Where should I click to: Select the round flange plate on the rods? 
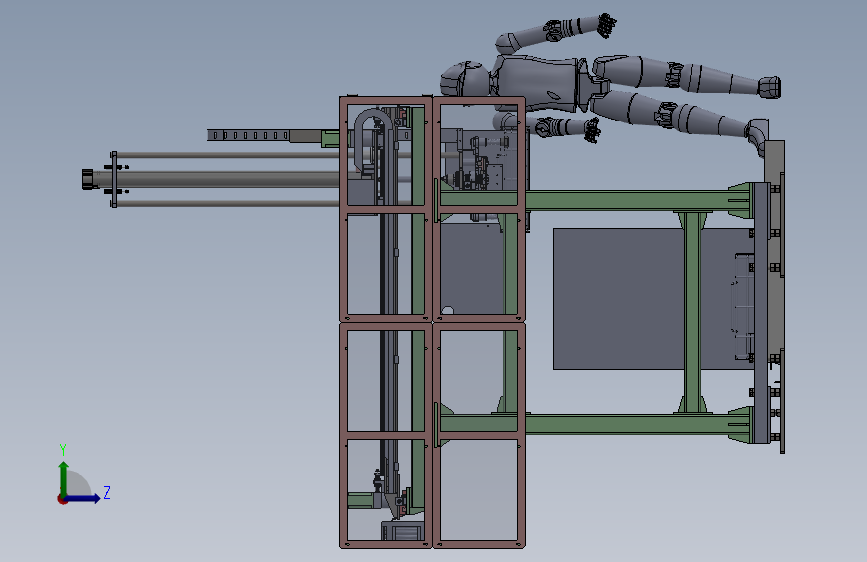(113, 179)
